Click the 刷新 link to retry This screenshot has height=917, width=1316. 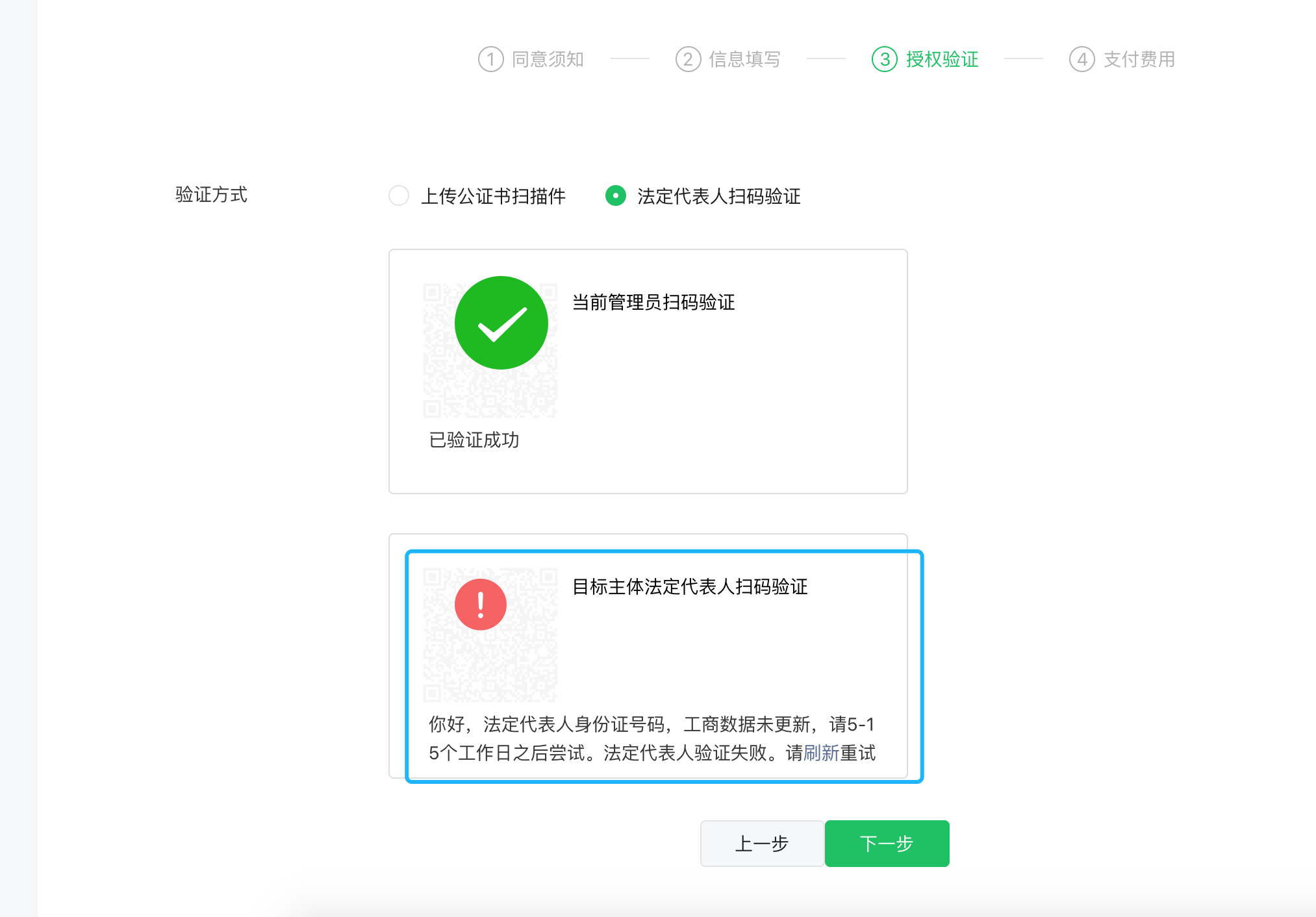tap(821, 753)
